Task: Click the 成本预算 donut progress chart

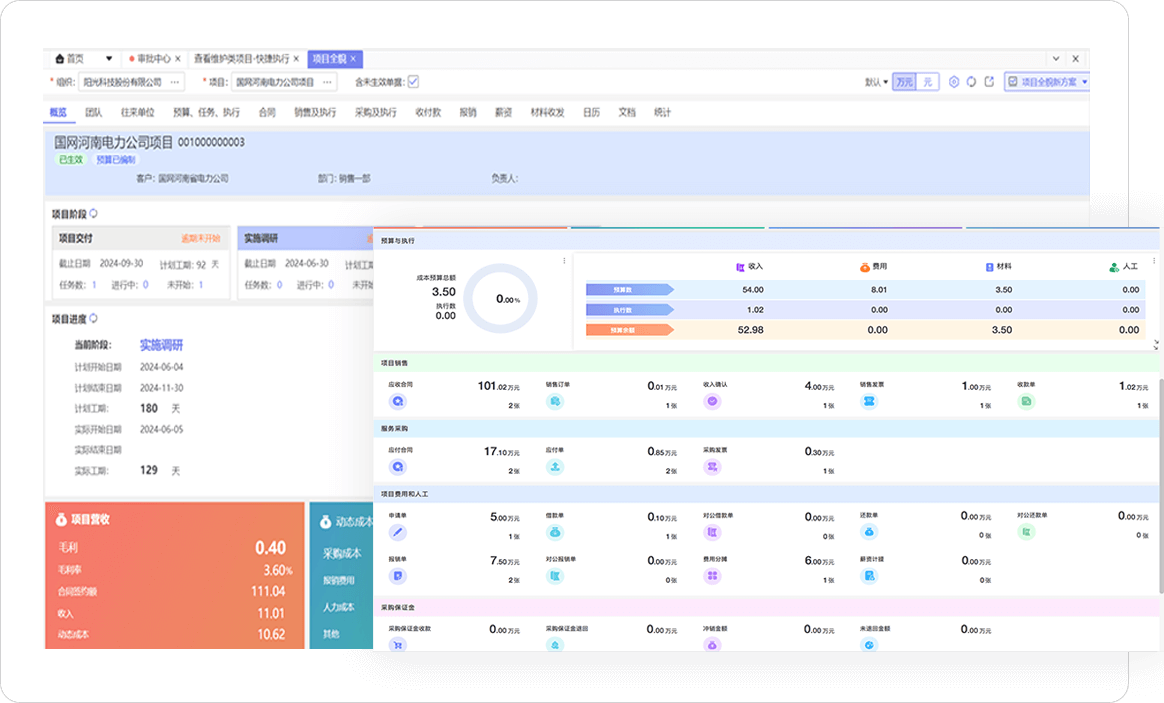Action: (x=501, y=299)
